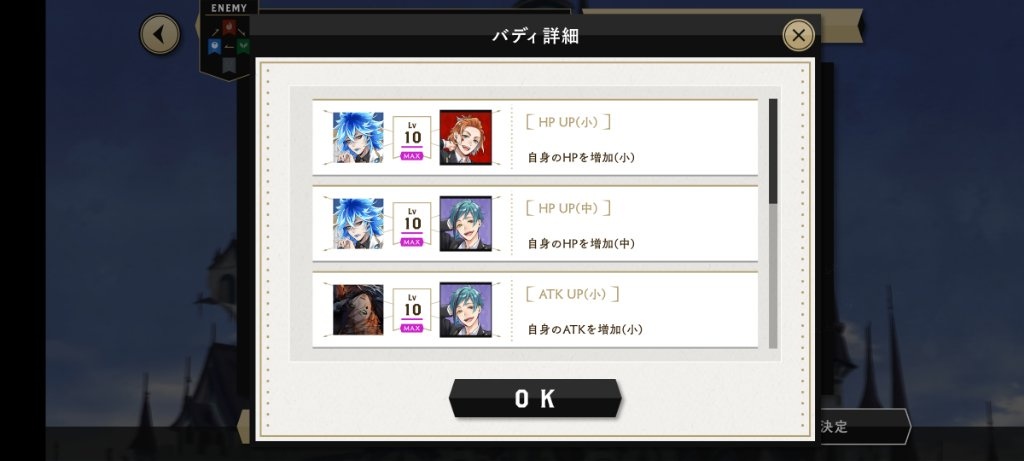Tap blue-haired character portrait in HP UP(中) row
Screen dimensions: 1024x461
coord(358,223)
